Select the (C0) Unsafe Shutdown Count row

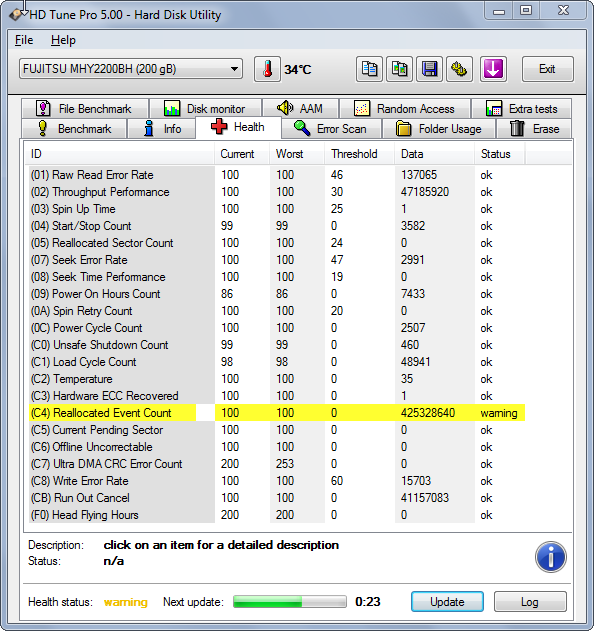[x=277, y=345]
